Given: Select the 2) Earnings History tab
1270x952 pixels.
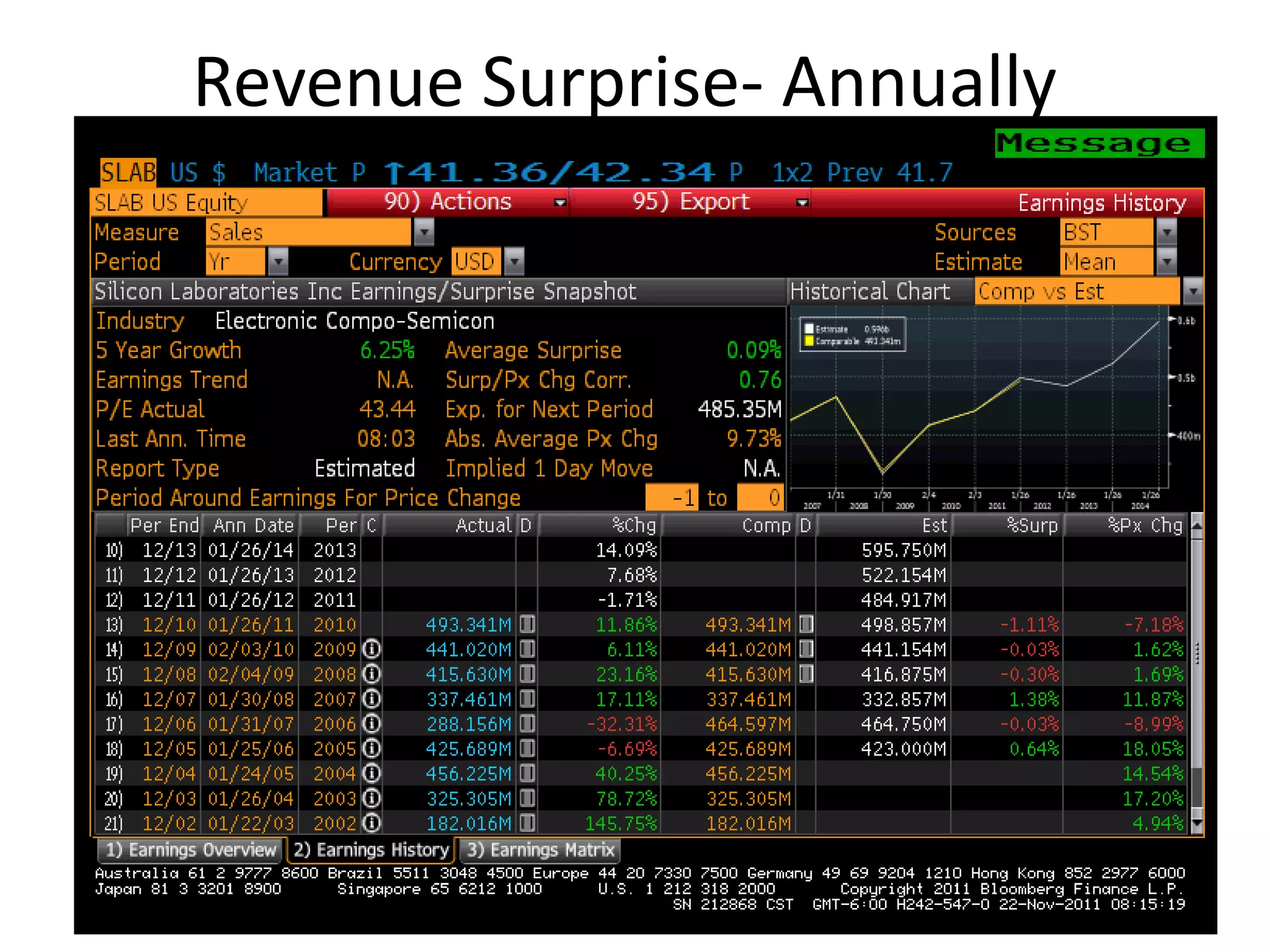Looking at the screenshot, I should click(x=371, y=850).
